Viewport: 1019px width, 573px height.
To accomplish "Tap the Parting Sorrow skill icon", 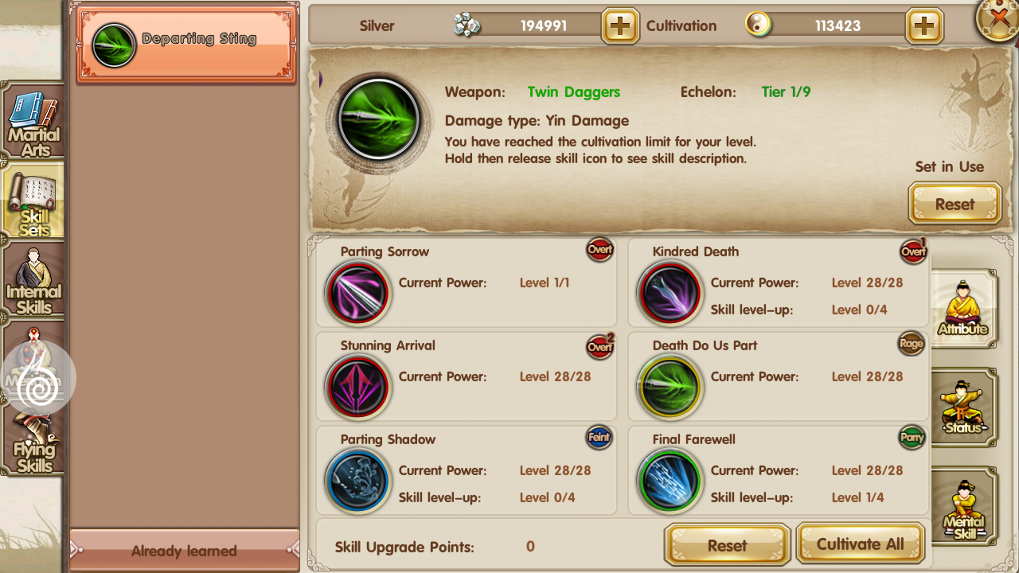I will click(x=357, y=293).
